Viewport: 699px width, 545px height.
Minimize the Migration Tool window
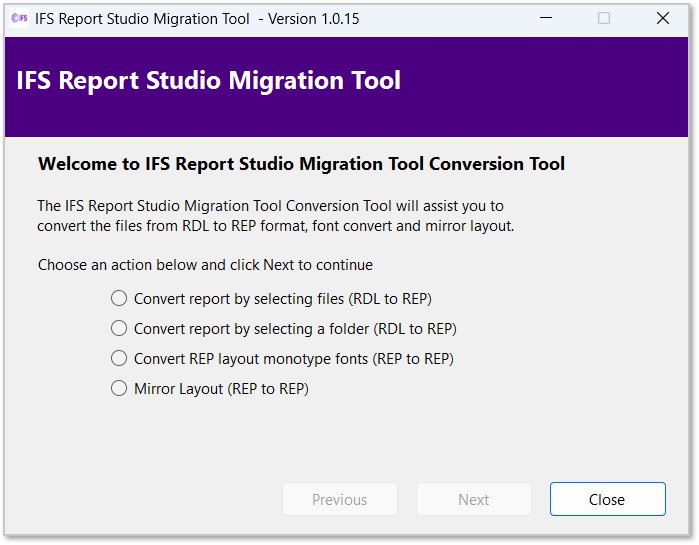coord(546,18)
